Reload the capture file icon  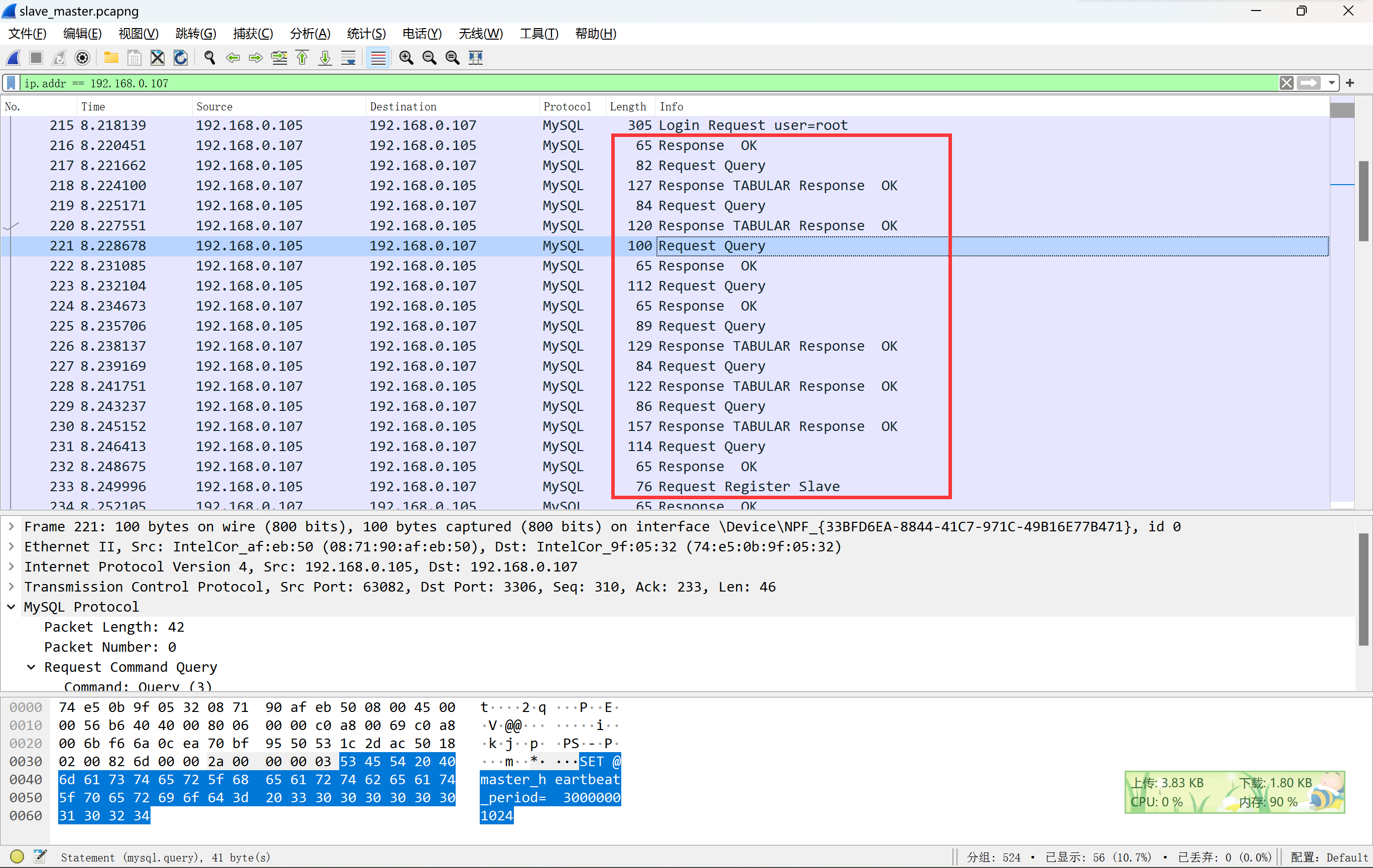(x=180, y=58)
